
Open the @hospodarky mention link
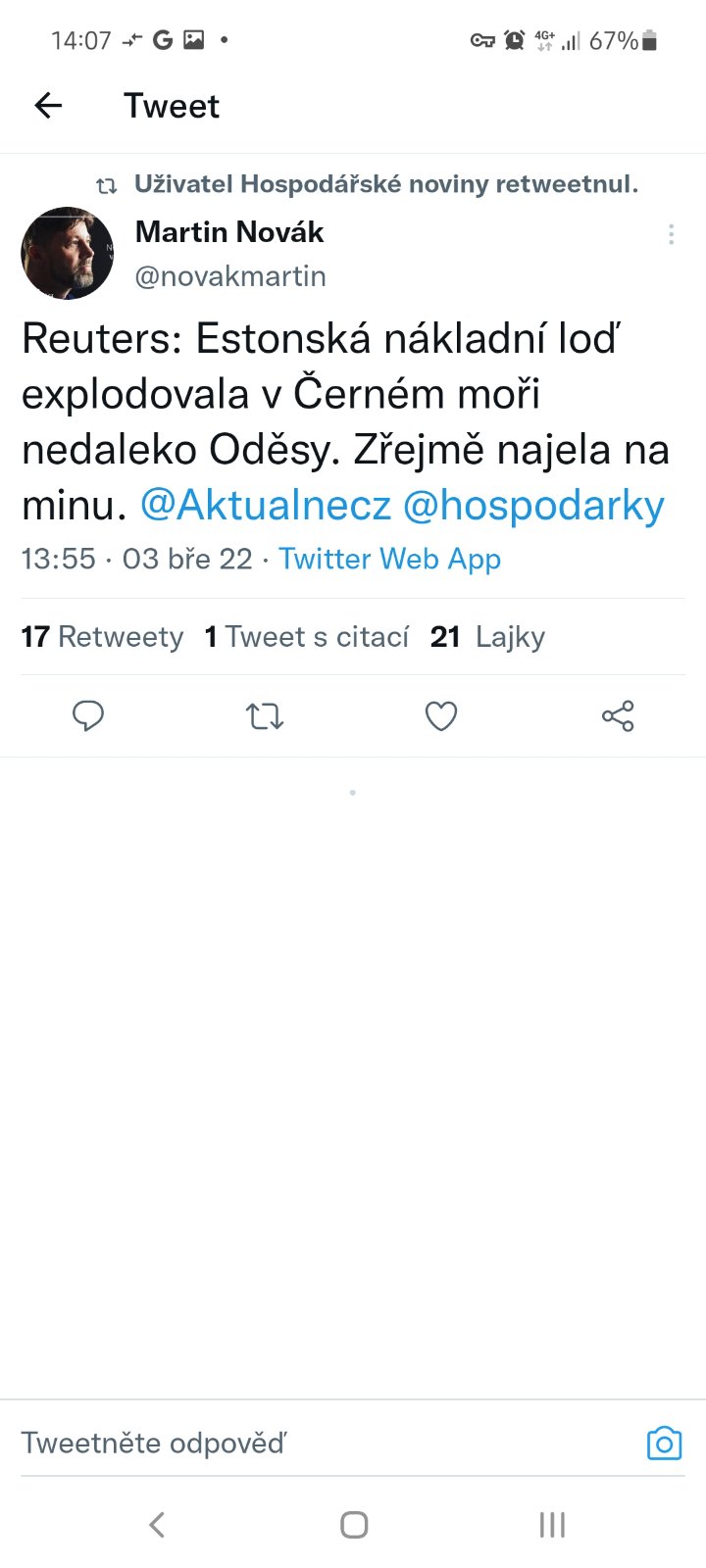533,506
